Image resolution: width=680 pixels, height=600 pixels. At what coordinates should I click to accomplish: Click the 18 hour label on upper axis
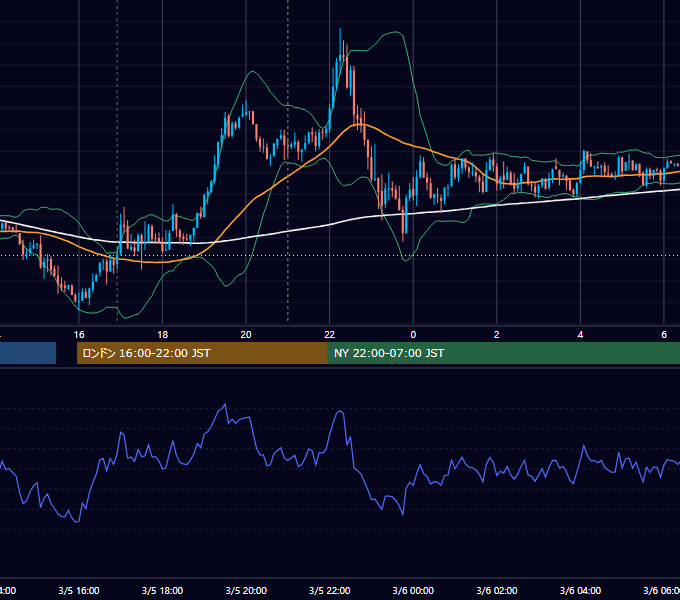pyautogui.click(x=162, y=335)
